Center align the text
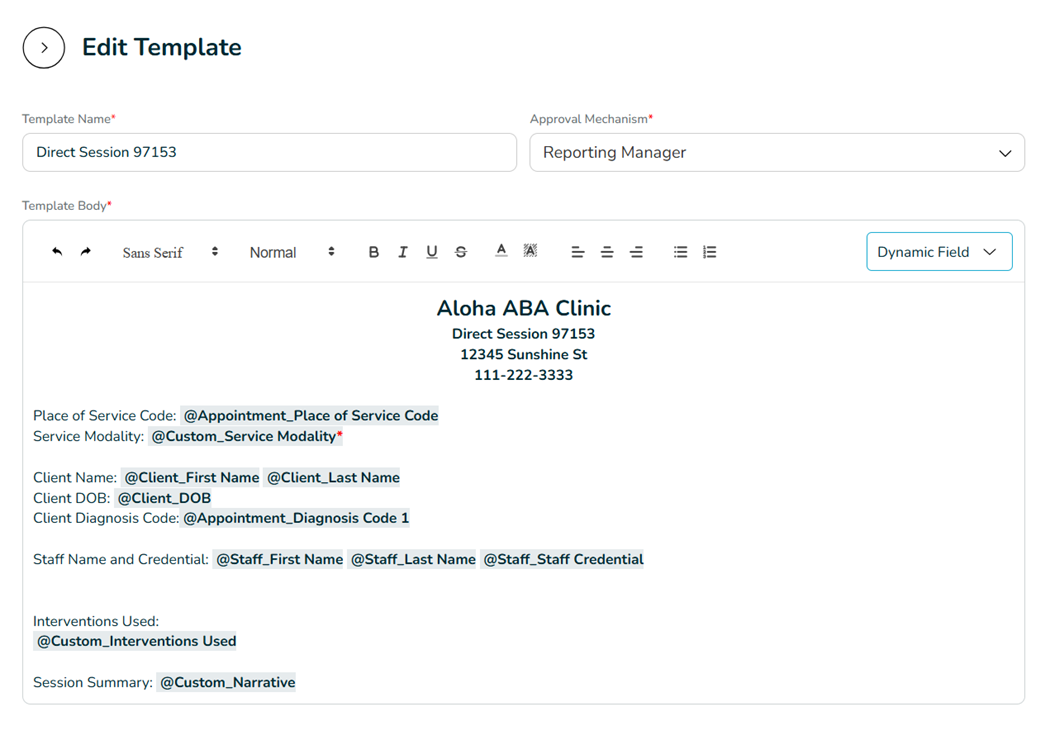The width and height of the screenshot is (1050, 740). (607, 252)
